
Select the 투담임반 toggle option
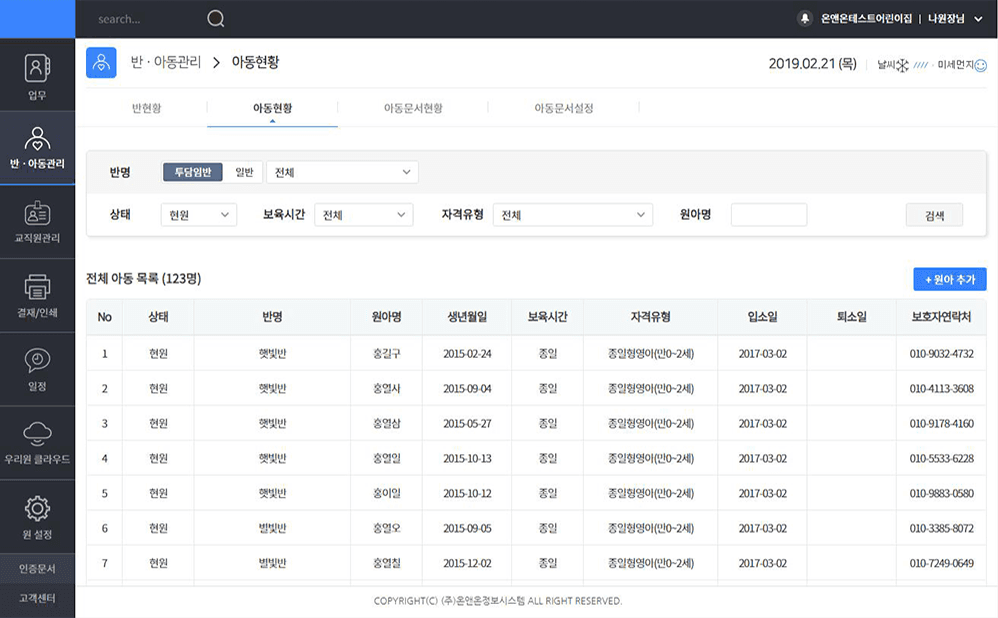point(192,172)
